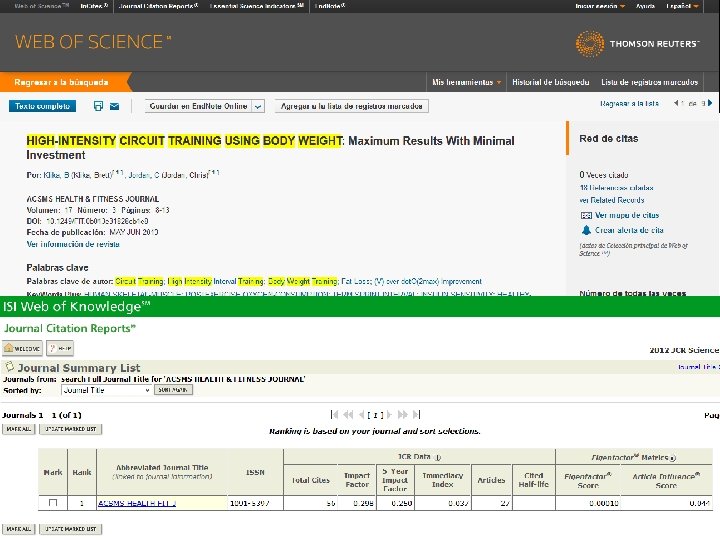Click previous page arrow in journal pager

pyautogui.click(x=361, y=415)
